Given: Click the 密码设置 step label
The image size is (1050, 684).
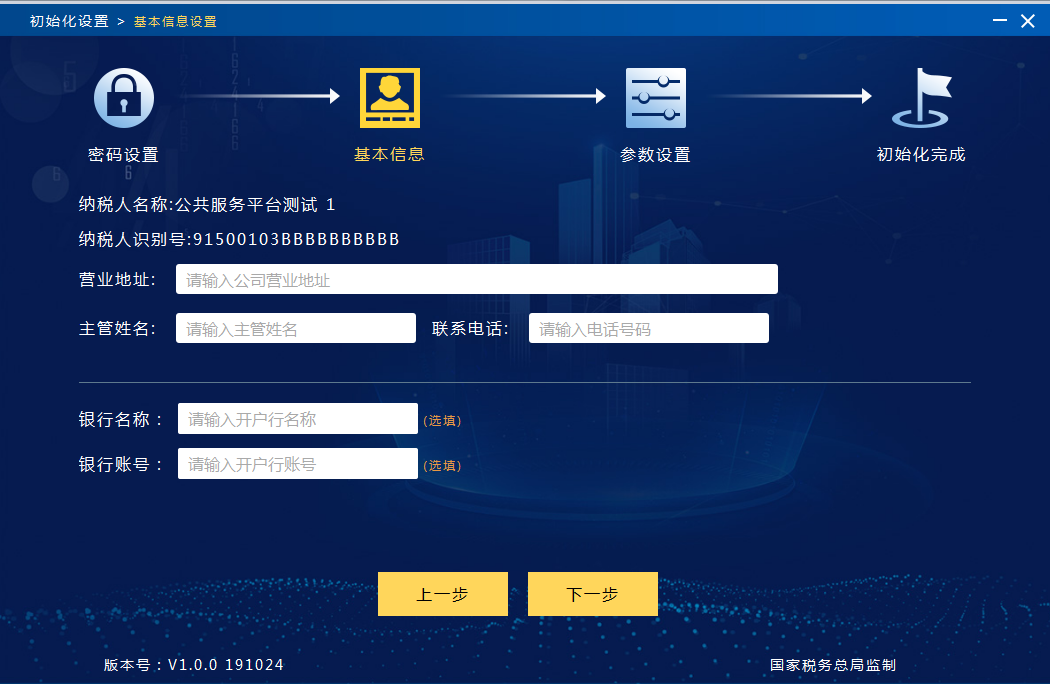Looking at the screenshot, I should pyautogui.click(x=123, y=155).
